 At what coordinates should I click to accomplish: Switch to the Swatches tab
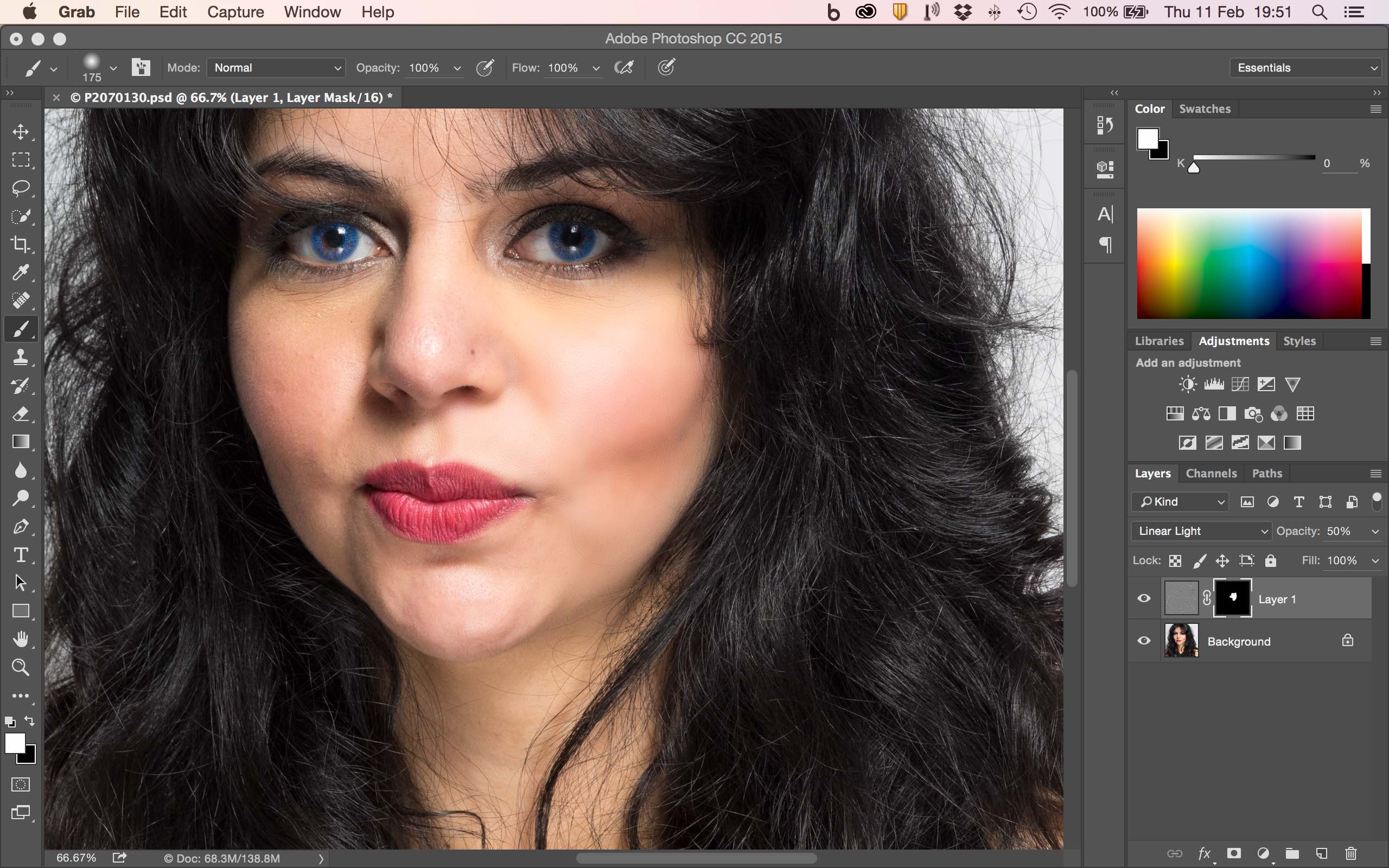pos(1205,109)
